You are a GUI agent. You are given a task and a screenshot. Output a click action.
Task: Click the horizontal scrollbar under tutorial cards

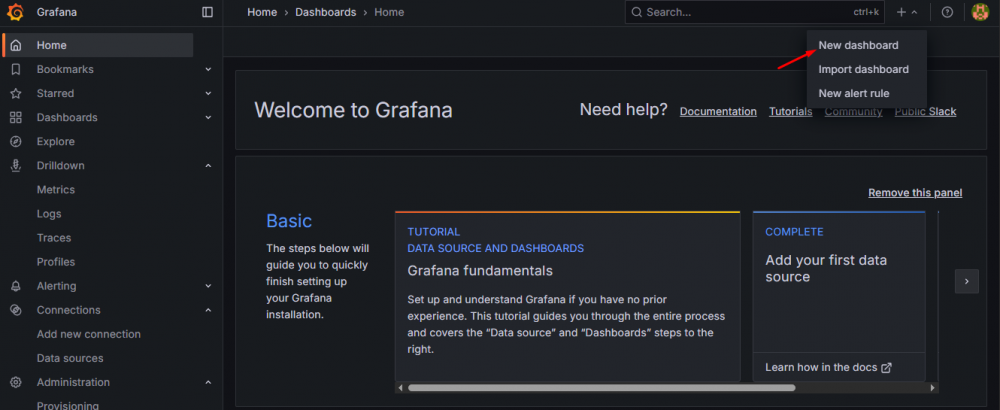[x=600, y=388]
